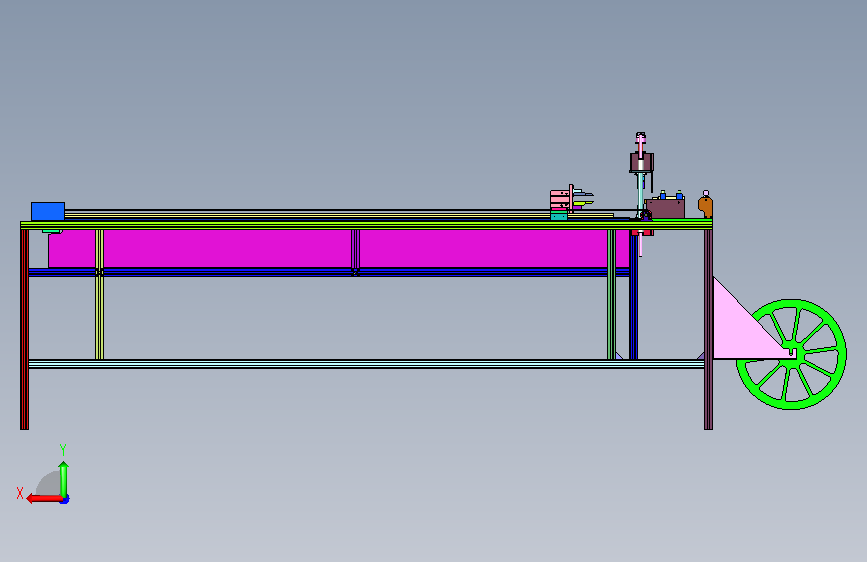Screen dimensions: 867x562
Task: Click the blue Z axis dot on triad
Action: (x=65, y=499)
